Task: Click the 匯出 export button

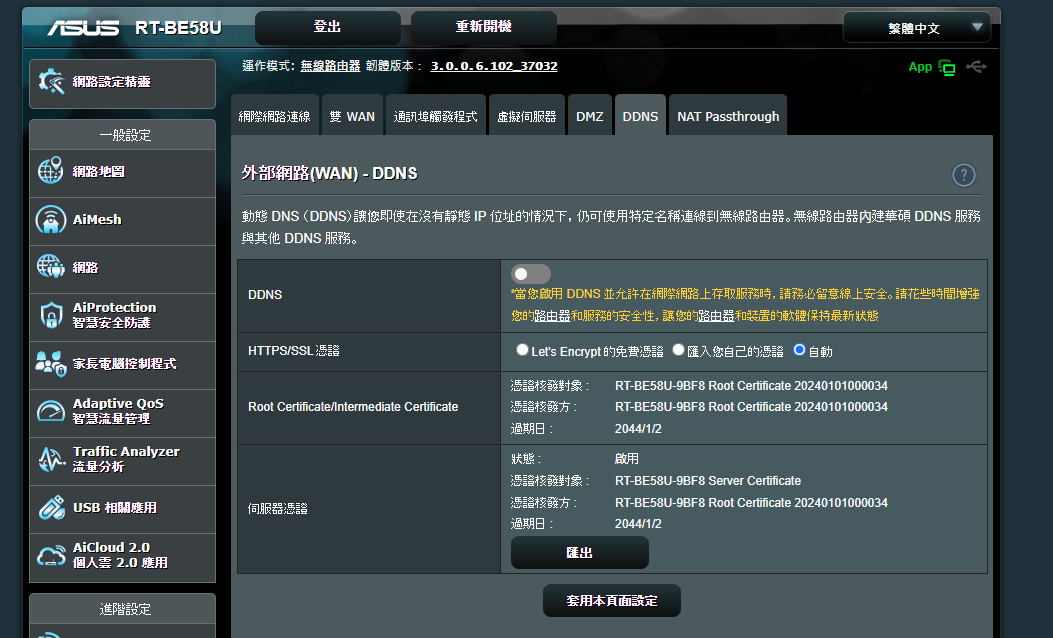Action: point(580,553)
